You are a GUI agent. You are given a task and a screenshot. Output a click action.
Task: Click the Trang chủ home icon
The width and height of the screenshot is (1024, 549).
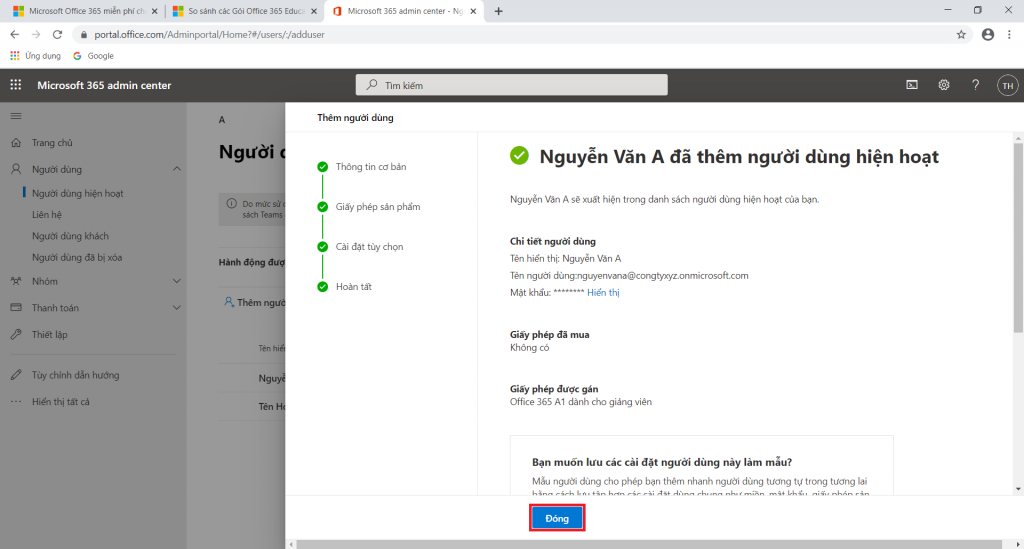[x=16, y=142]
